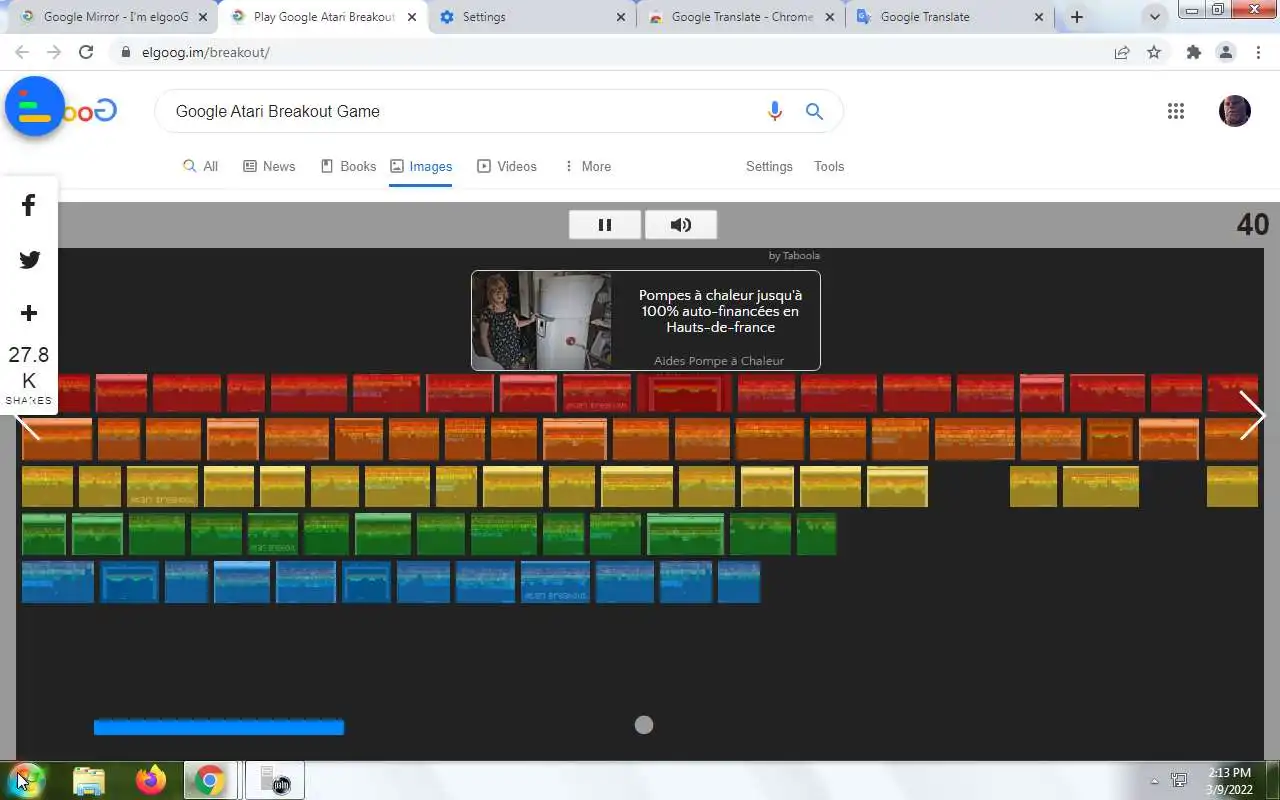
Task: Open the Pompes à chaleur advertisement
Action: tap(646, 320)
